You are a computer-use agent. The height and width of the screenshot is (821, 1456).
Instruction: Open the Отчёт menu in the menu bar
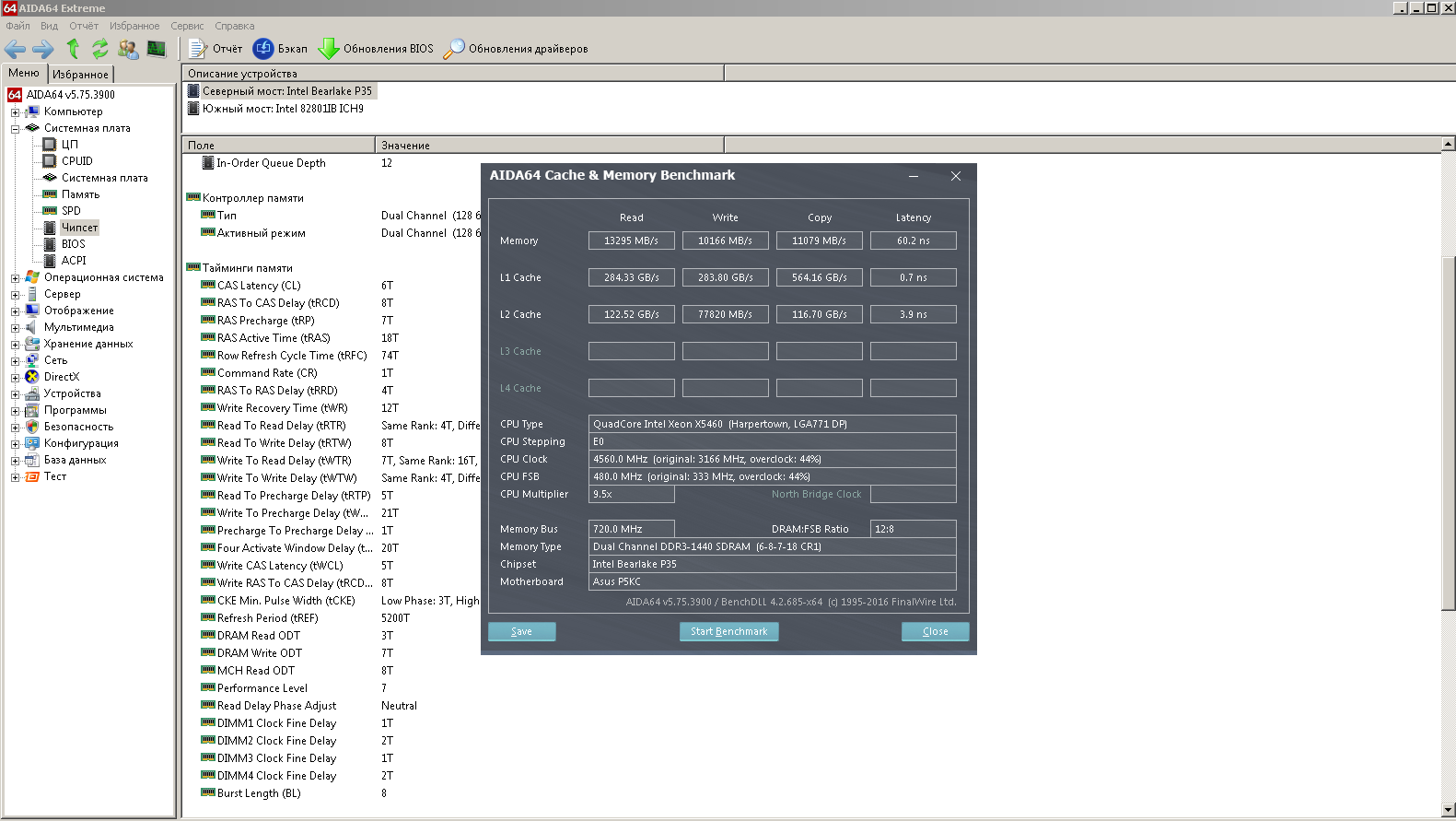[84, 26]
